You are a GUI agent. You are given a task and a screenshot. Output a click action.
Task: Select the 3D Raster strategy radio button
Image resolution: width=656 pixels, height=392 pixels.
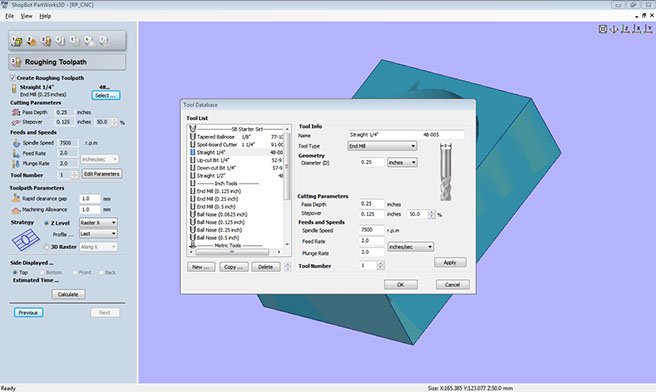click(46, 247)
